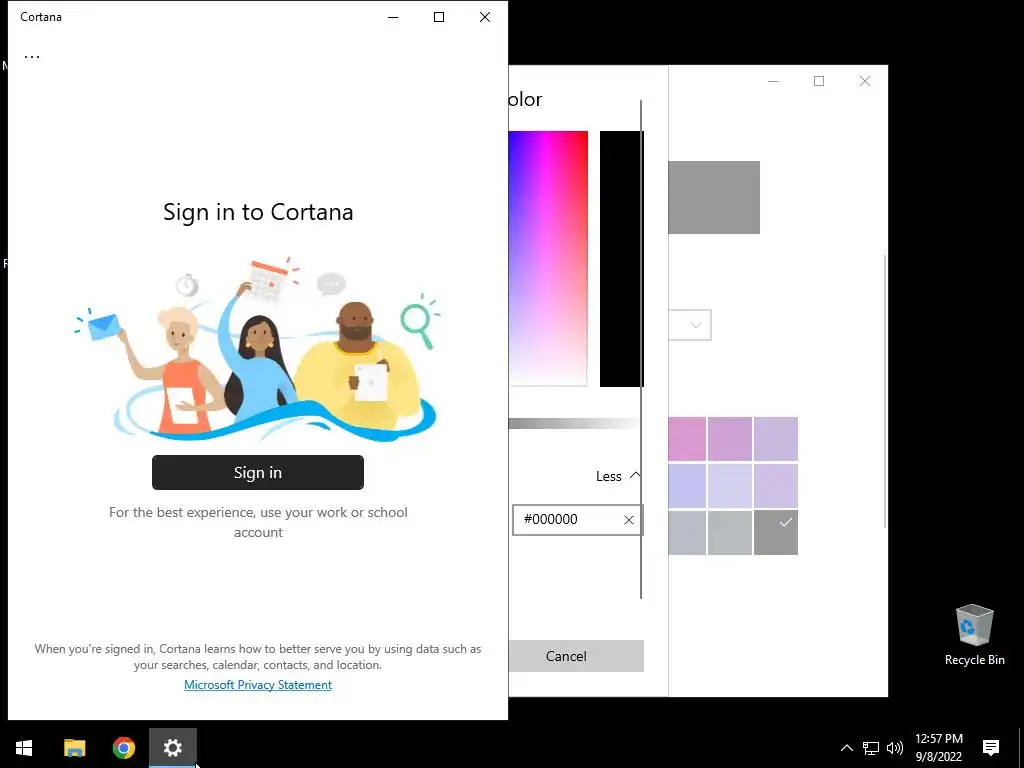Choose the light purple swatch, middle row right
Screen dimensions: 1024x768
pyautogui.click(x=776, y=486)
